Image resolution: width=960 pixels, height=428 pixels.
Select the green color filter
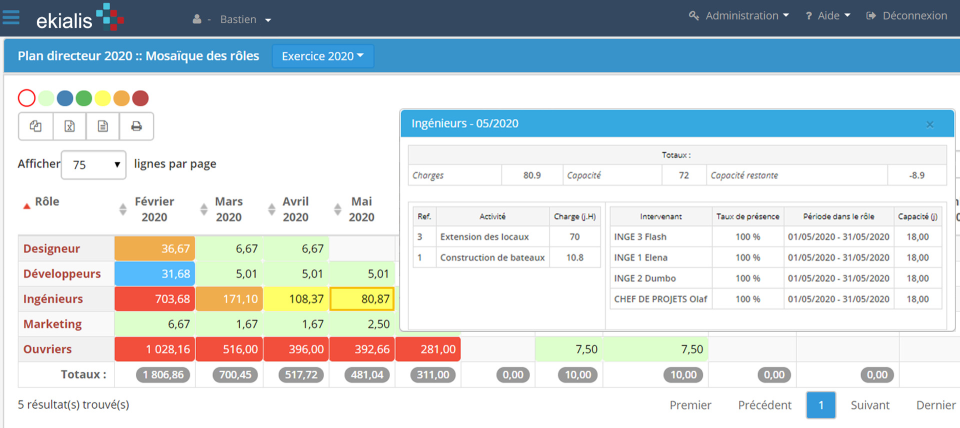click(x=84, y=98)
